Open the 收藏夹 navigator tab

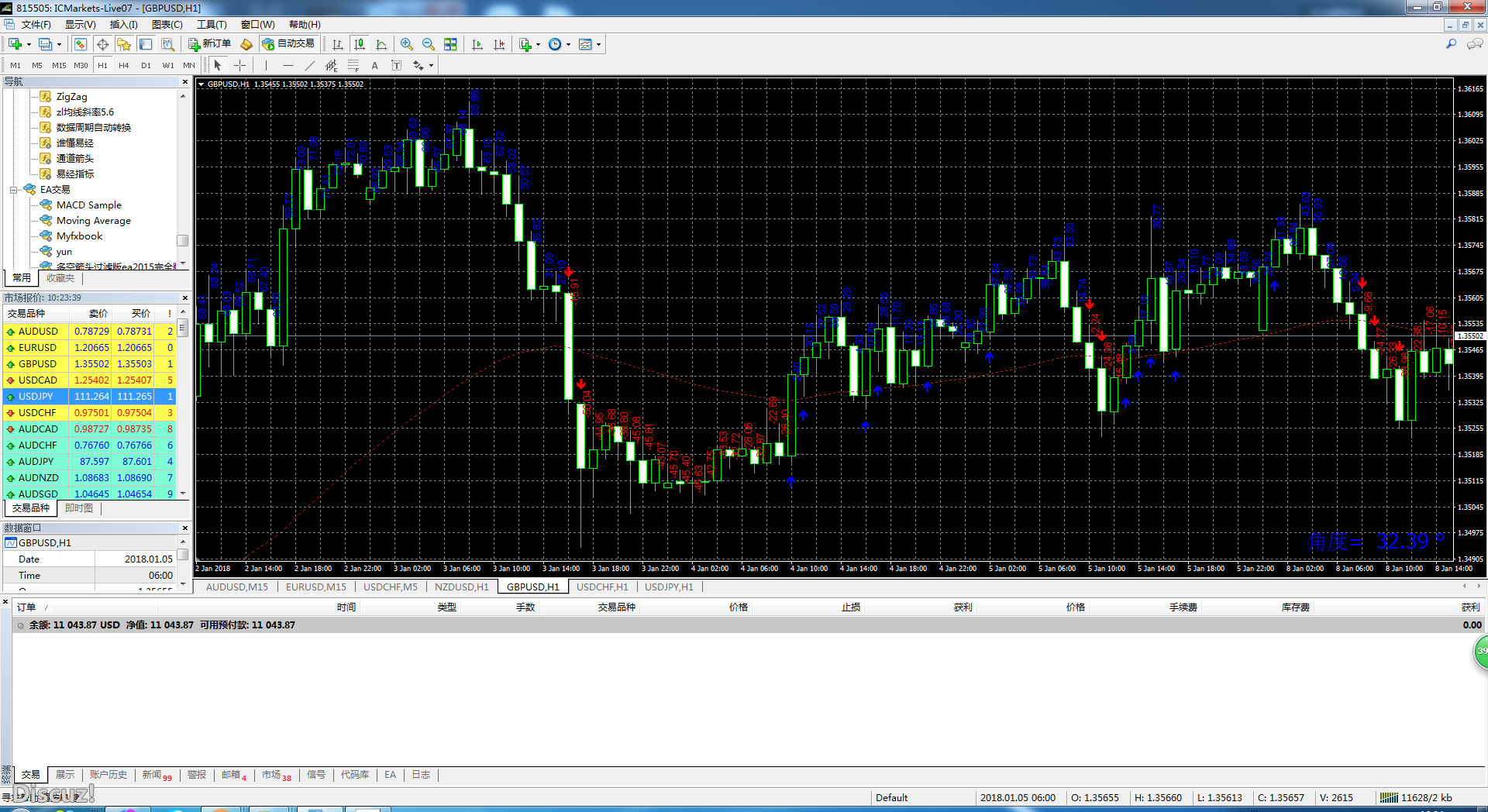(60, 277)
